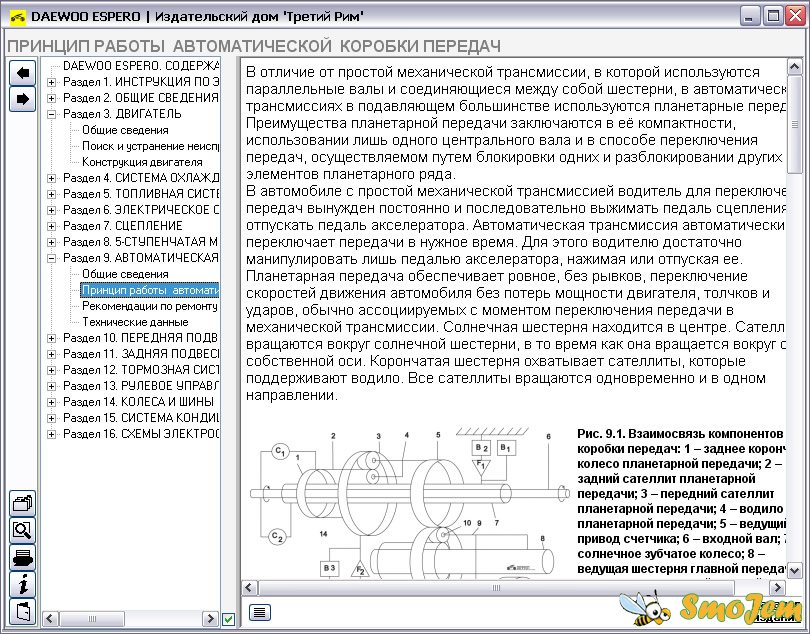Click the forward arrow navigation button
Image resolution: width=810 pixels, height=634 pixels.
click(x=22, y=99)
